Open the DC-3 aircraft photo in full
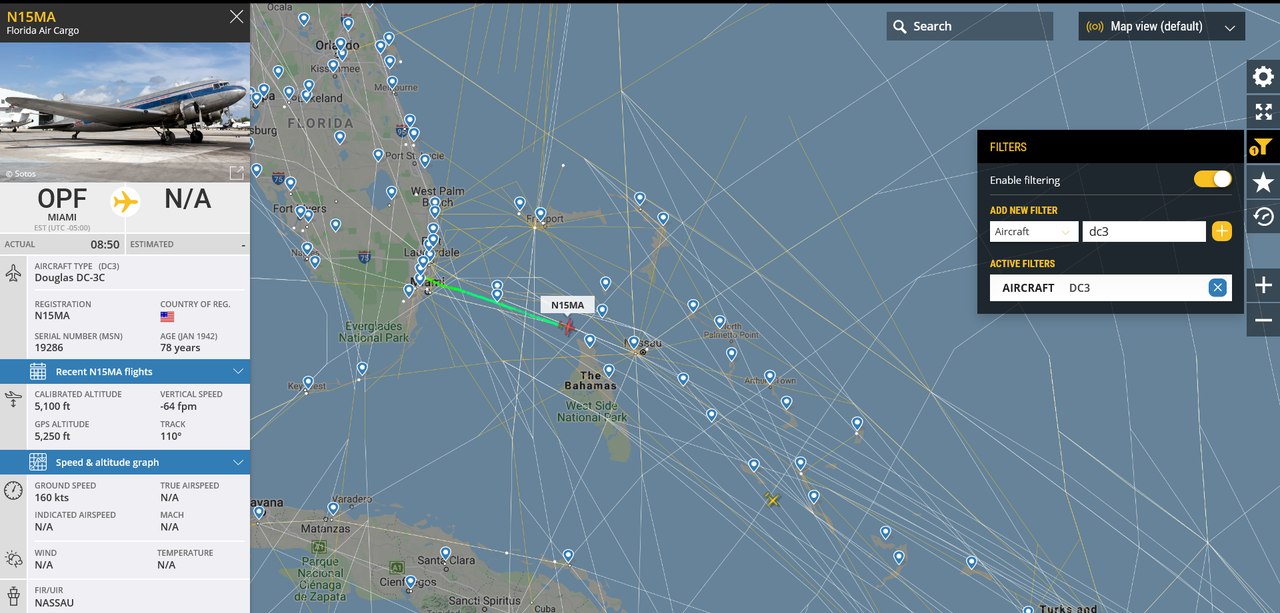The width and height of the screenshot is (1280, 613). tap(236, 173)
